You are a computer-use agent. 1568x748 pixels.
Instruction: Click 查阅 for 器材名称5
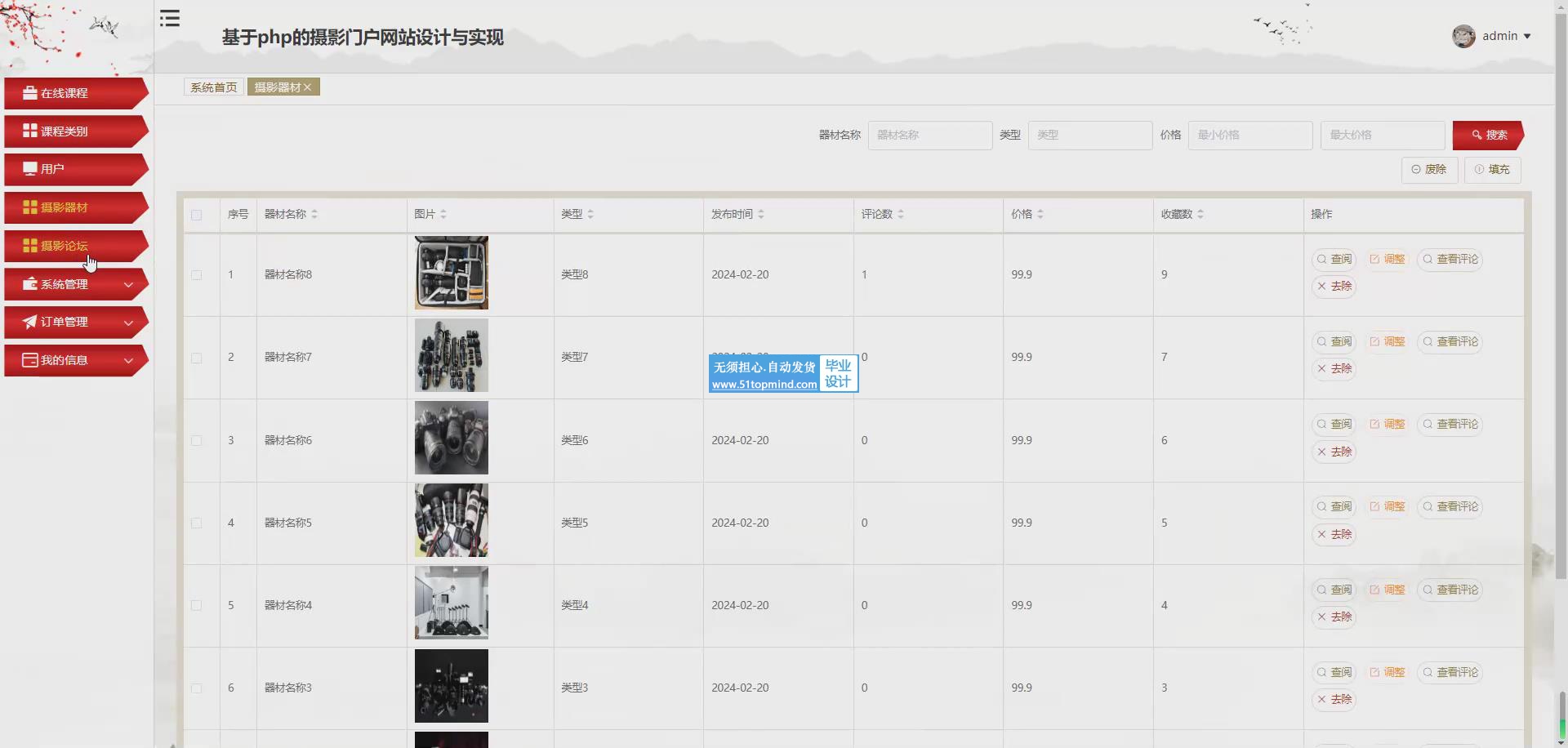click(x=1334, y=506)
